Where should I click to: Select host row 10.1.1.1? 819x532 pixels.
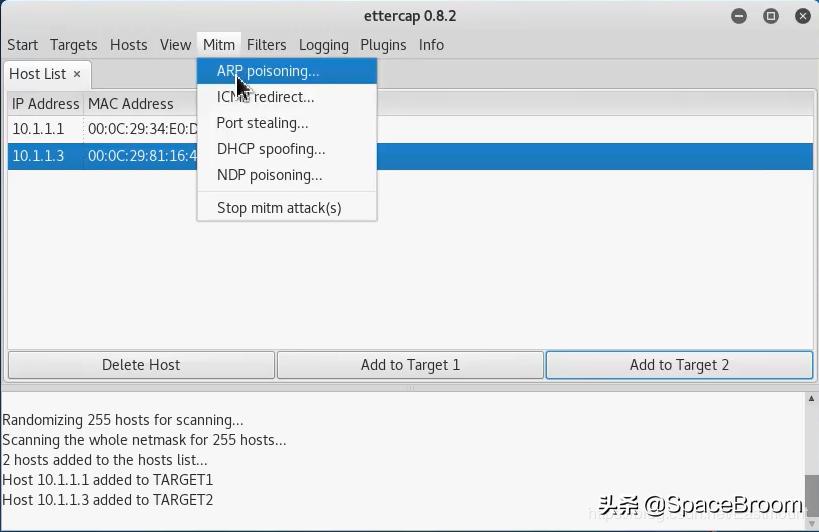coord(100,129)
